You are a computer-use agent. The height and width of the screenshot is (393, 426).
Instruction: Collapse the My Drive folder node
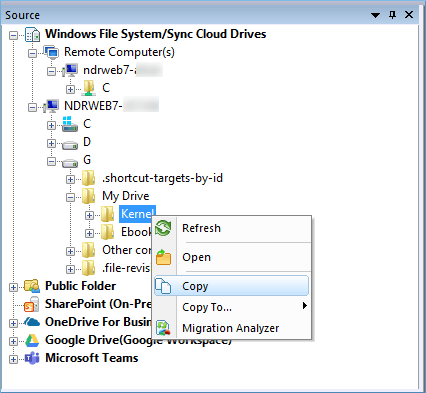(70, 197)
